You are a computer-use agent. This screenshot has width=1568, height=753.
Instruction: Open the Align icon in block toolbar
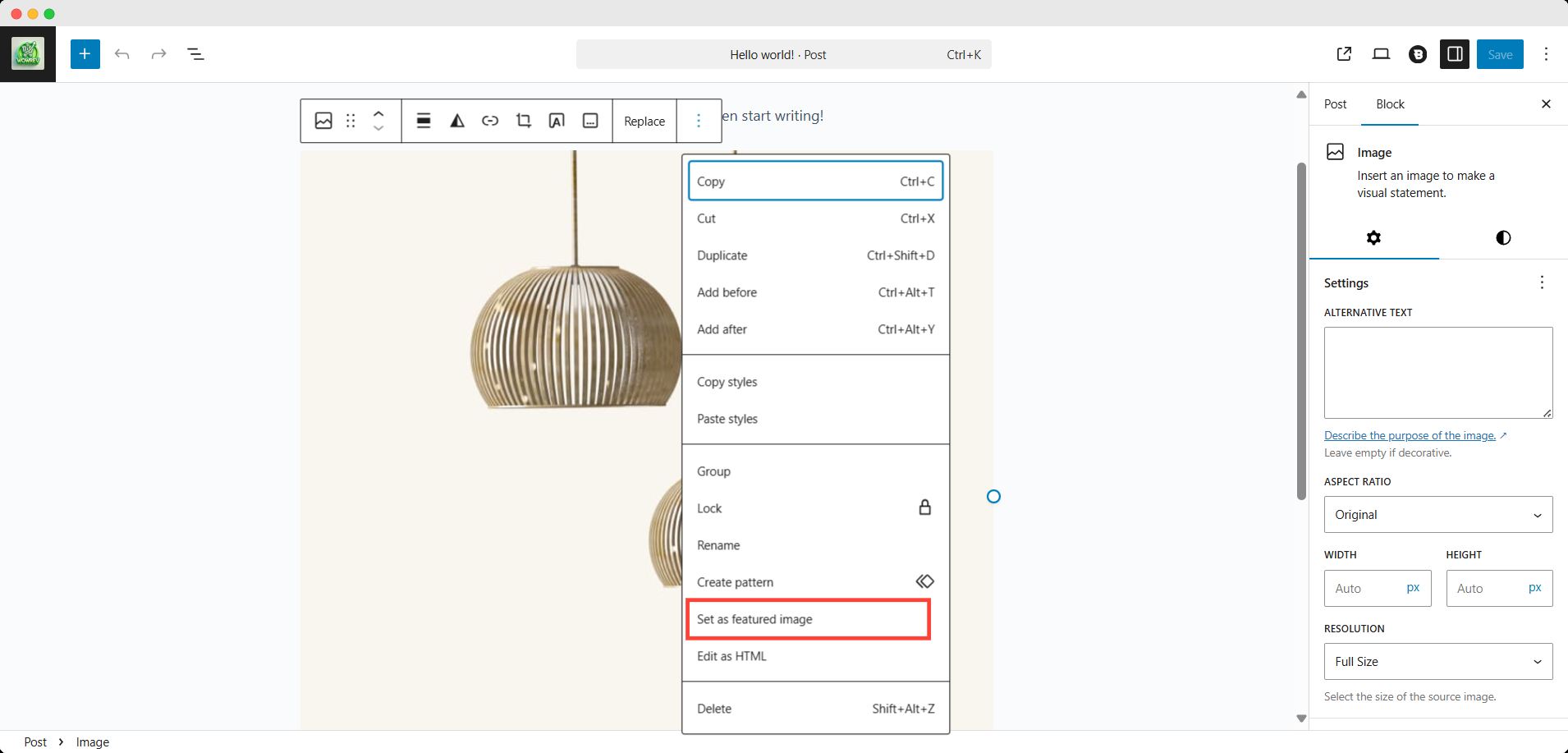point(424,121)
